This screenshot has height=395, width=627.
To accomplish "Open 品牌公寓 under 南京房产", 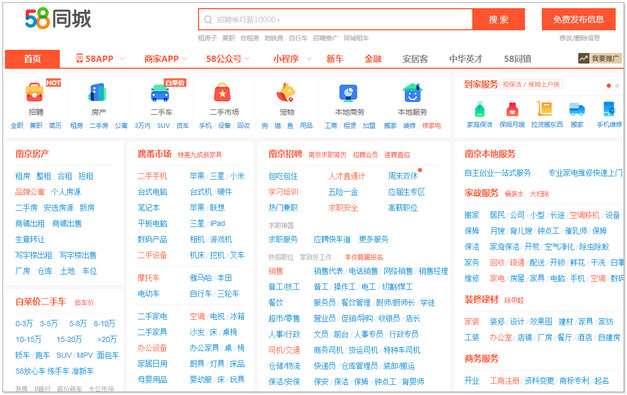I will point(30,192).
